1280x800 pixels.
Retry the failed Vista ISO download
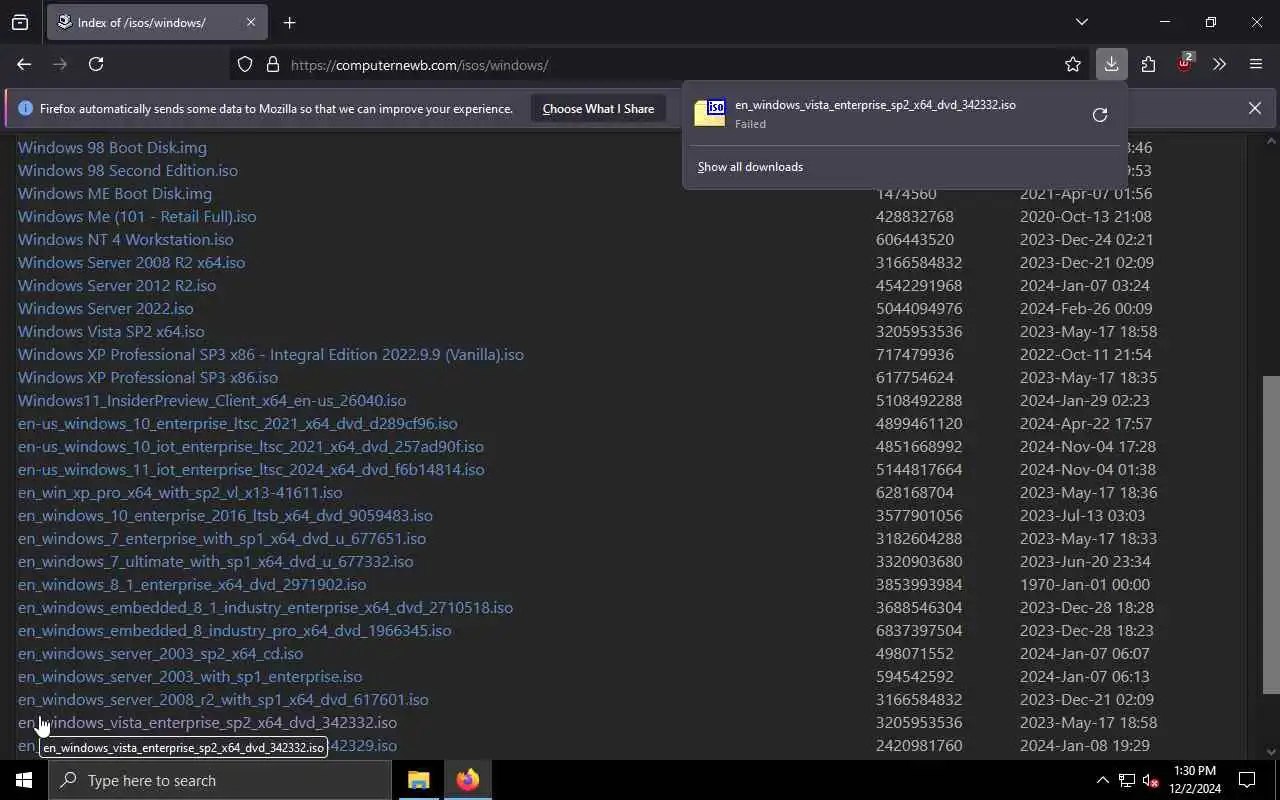coord(1100,114)
